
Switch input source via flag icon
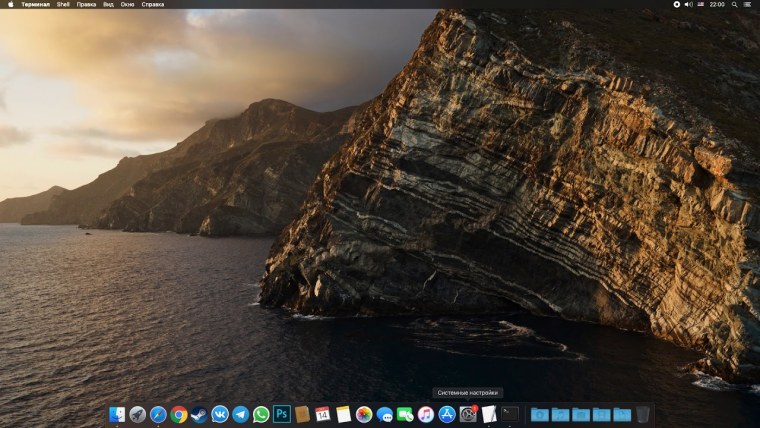[x=702, y=4]
